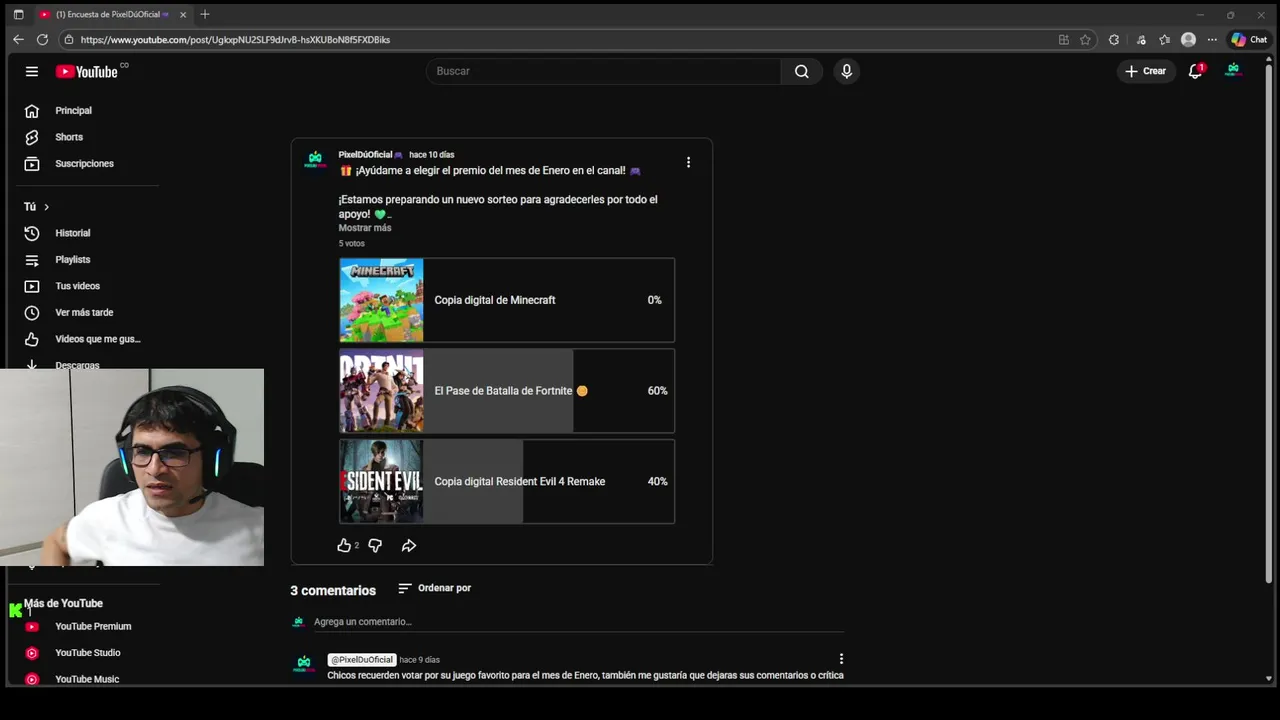Click the Resident Evil poll thumbnail
Screen dimensions: 1280x720
click(381, 481)
